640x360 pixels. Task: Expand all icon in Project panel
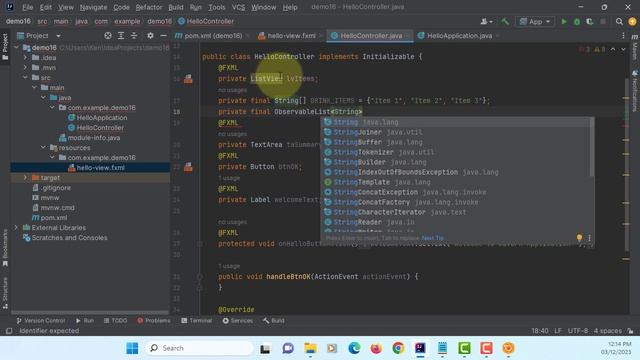[121, 36]
